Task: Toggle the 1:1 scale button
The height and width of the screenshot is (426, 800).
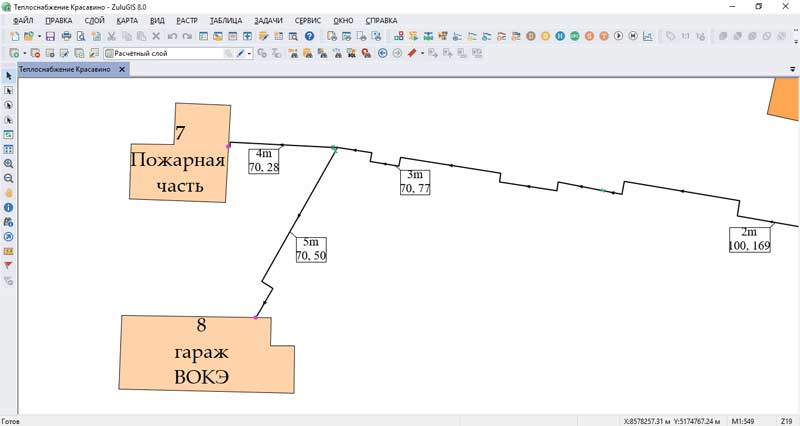Action: click(x=686, y=36)
